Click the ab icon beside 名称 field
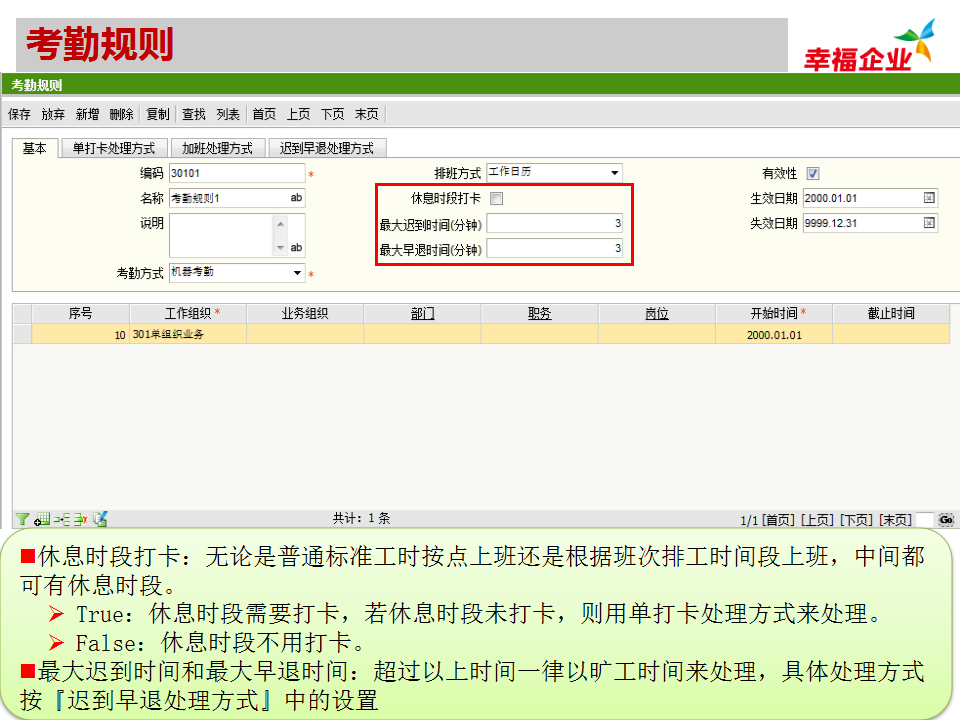This screenshot has width=960, height=720. 296,198
